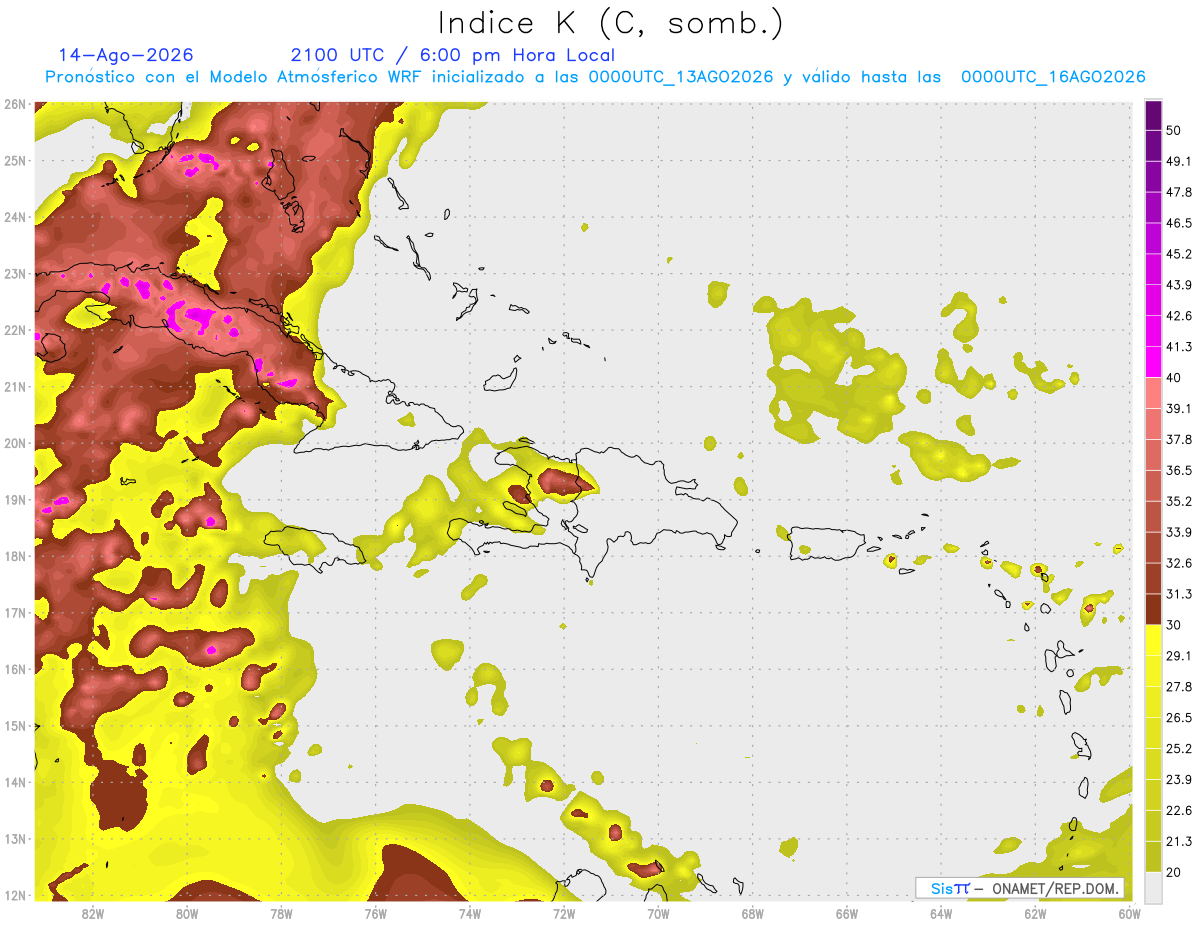Click the color bar value 37.8
This screenshot has width=1200, height=927.
1179,439
